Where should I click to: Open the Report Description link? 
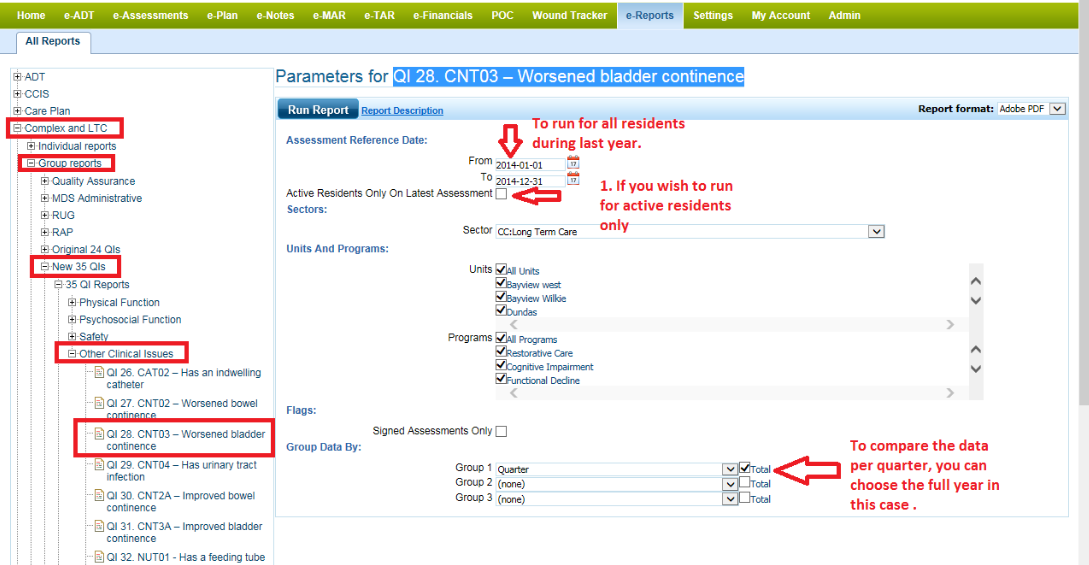402,111
